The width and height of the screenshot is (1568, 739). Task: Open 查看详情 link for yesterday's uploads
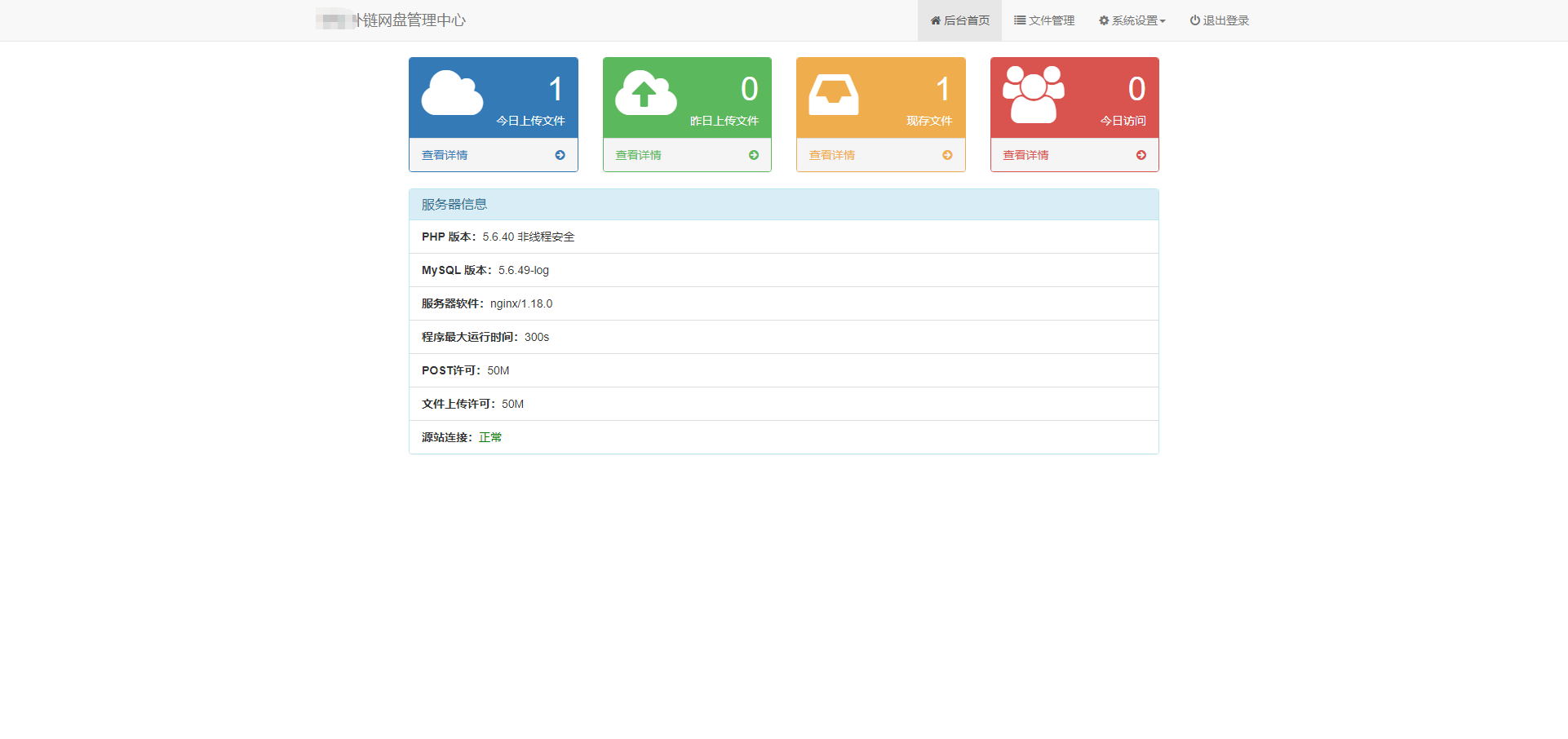[x=638, y=155]
